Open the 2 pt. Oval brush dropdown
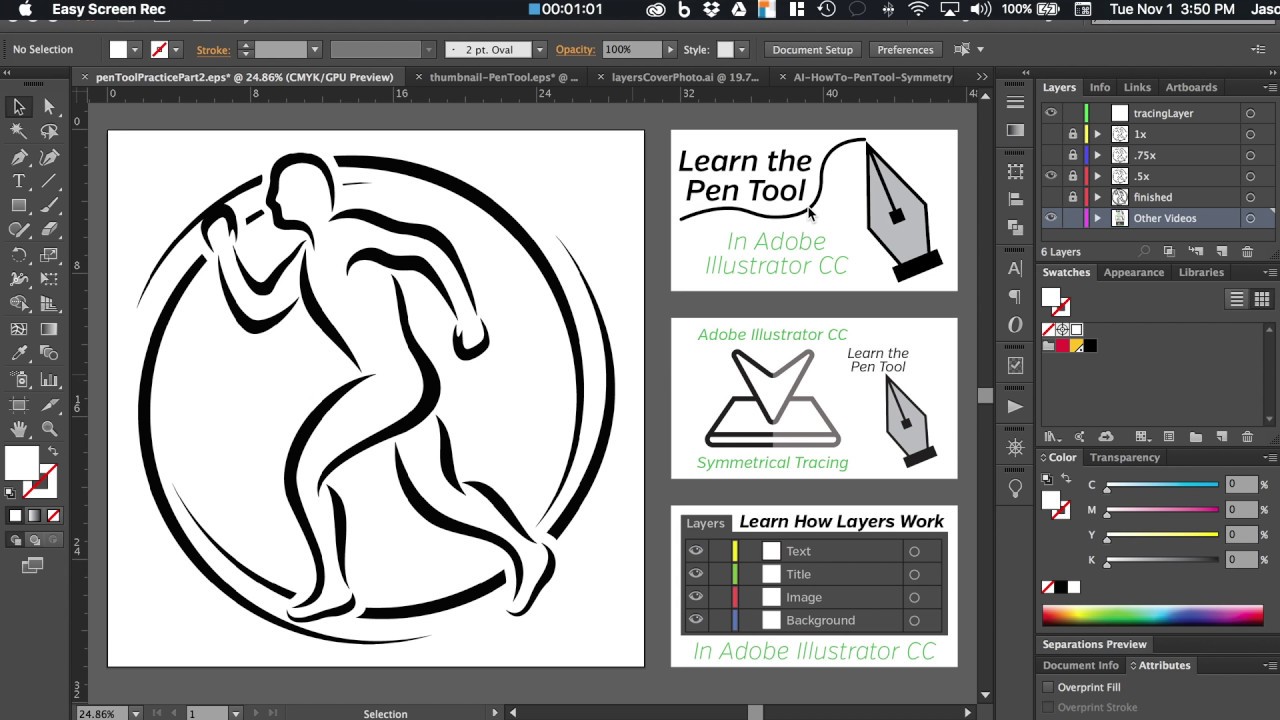 [x=539, y=49]
